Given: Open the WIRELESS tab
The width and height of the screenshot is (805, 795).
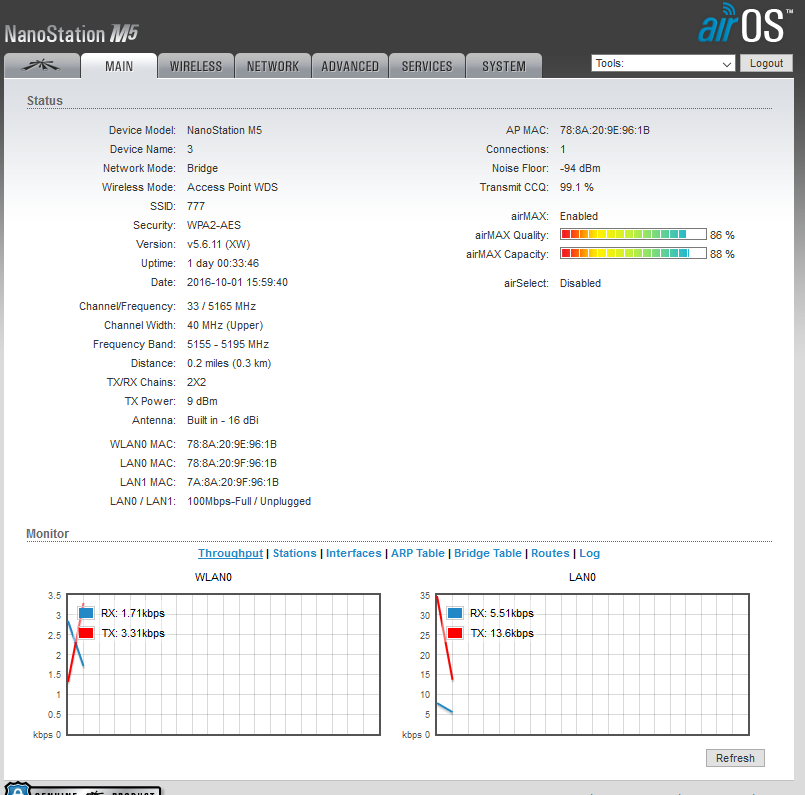Looking at the screenshot, I should click(x=196, y=66).
